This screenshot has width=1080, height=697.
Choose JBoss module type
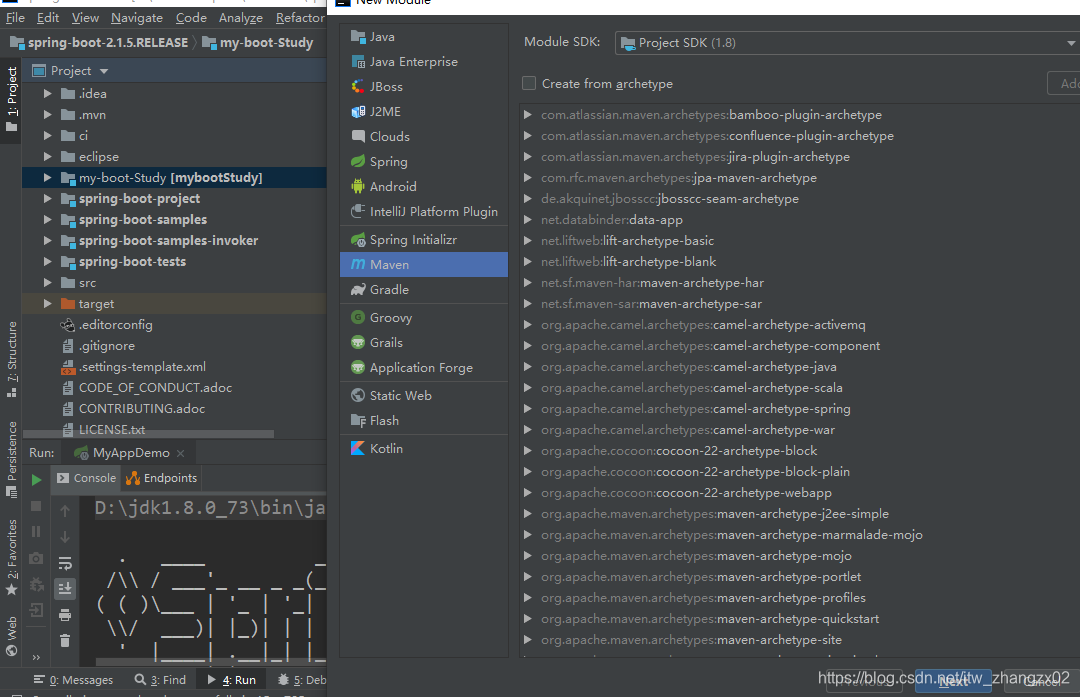pyautogui.click(x=424, y=87)
